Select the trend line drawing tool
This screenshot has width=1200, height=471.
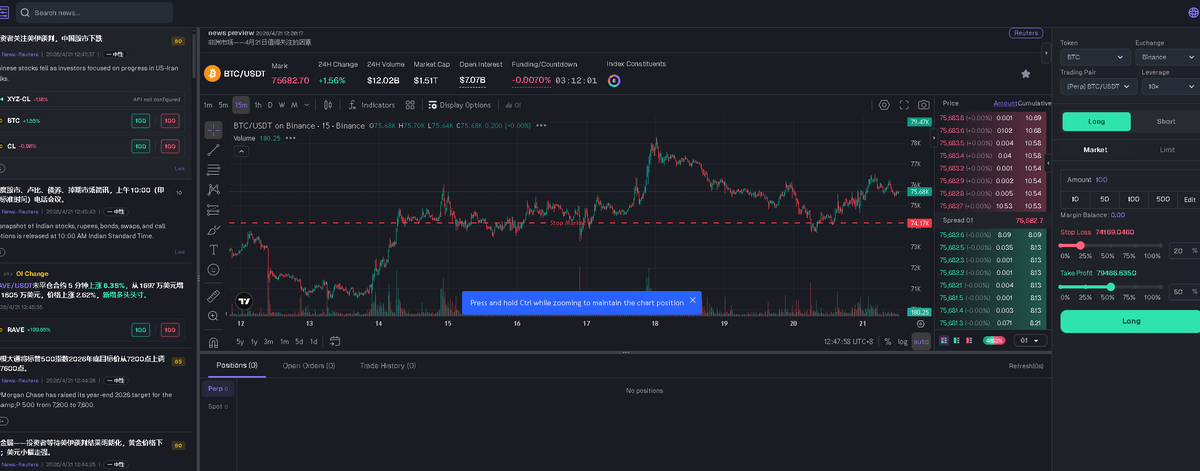[214, 150]
